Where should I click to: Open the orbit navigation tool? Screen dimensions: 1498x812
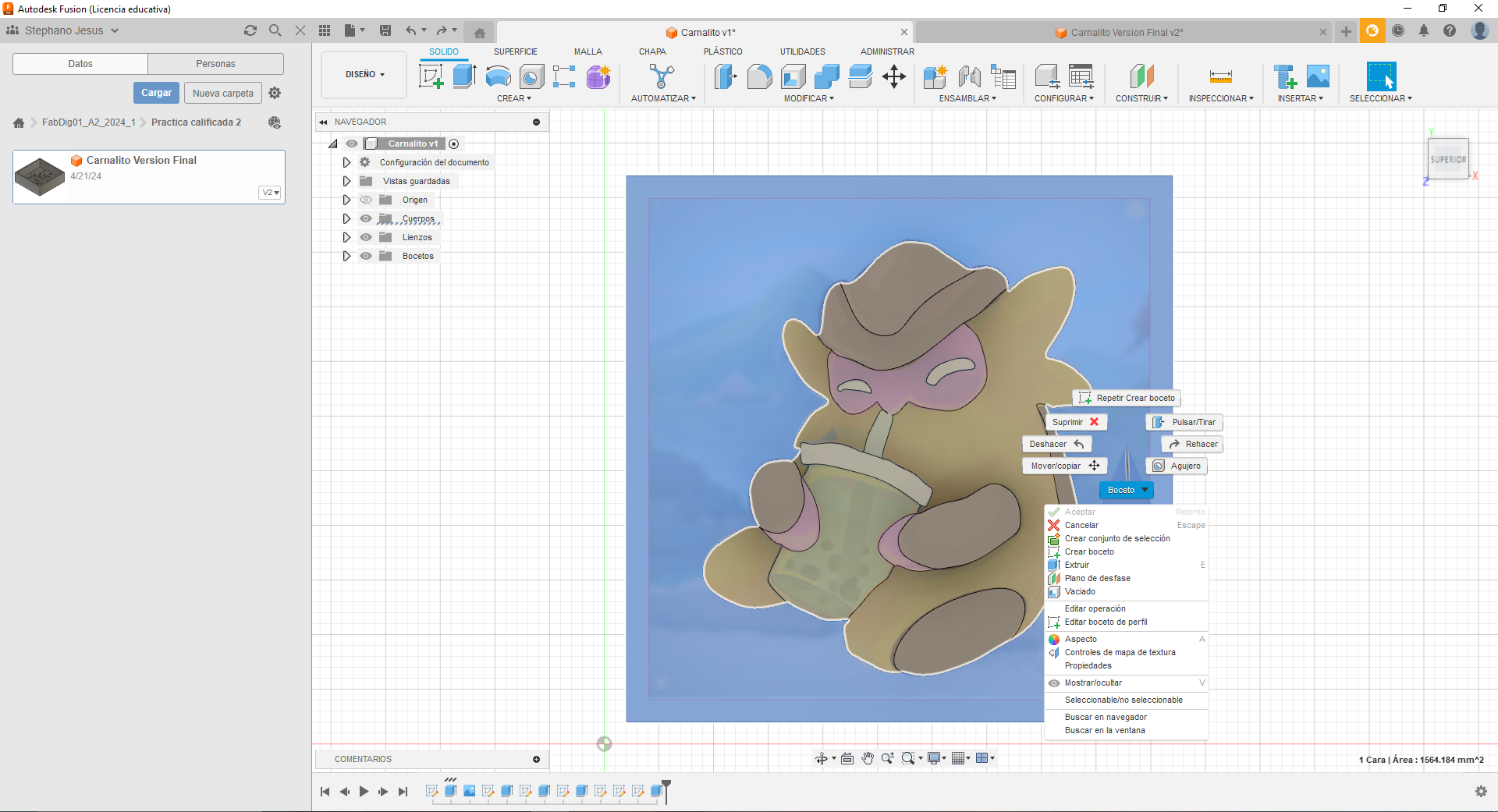point(822,758)
